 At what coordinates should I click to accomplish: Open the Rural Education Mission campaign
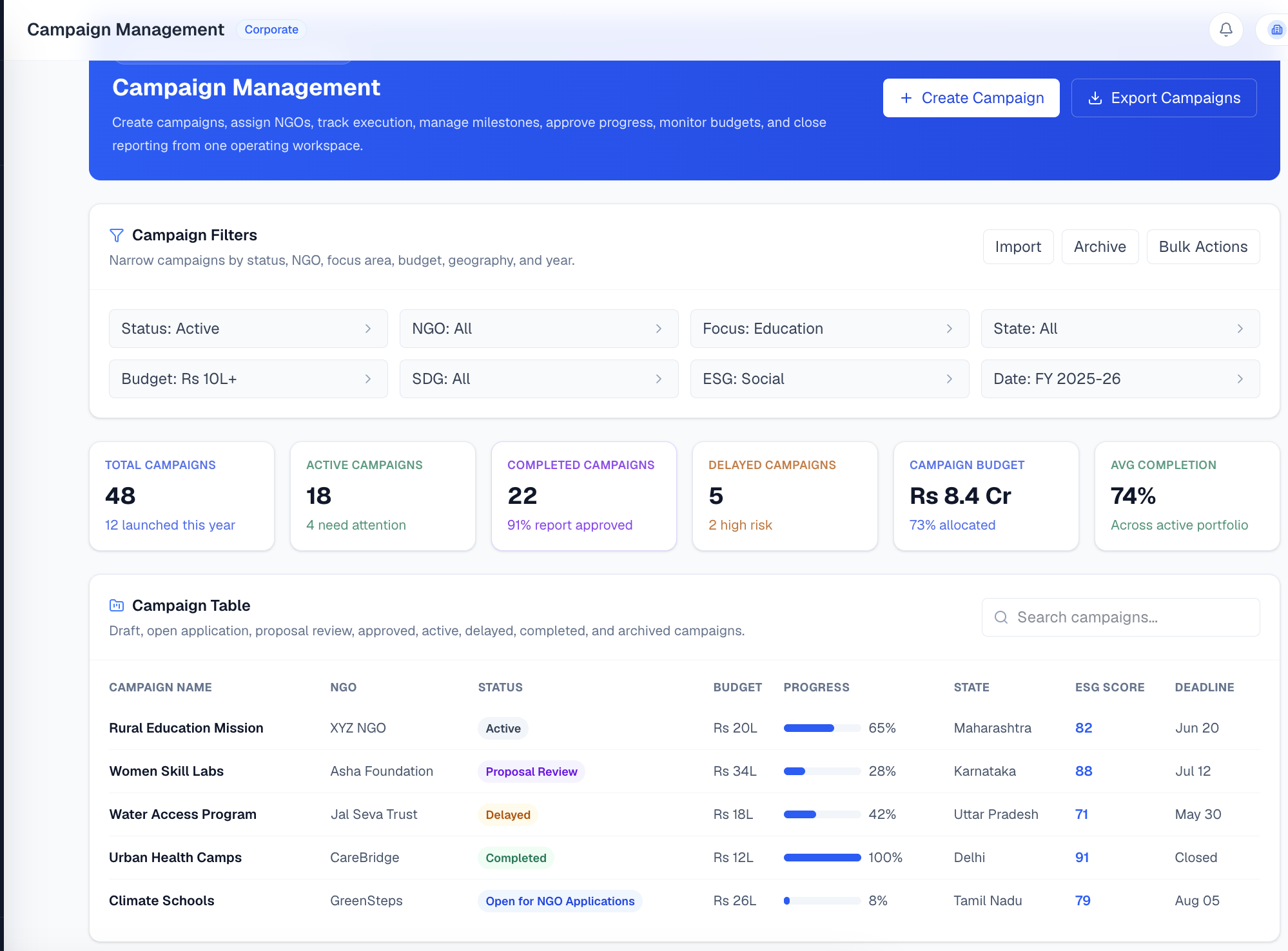click(x=186, y=728)
